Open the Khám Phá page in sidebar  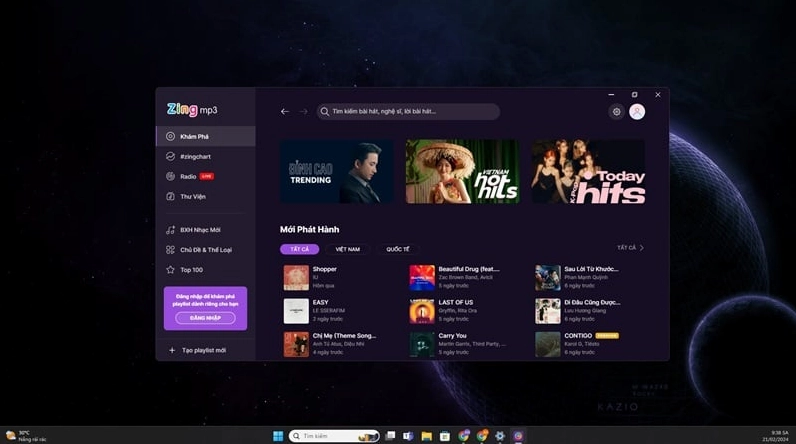194,136
